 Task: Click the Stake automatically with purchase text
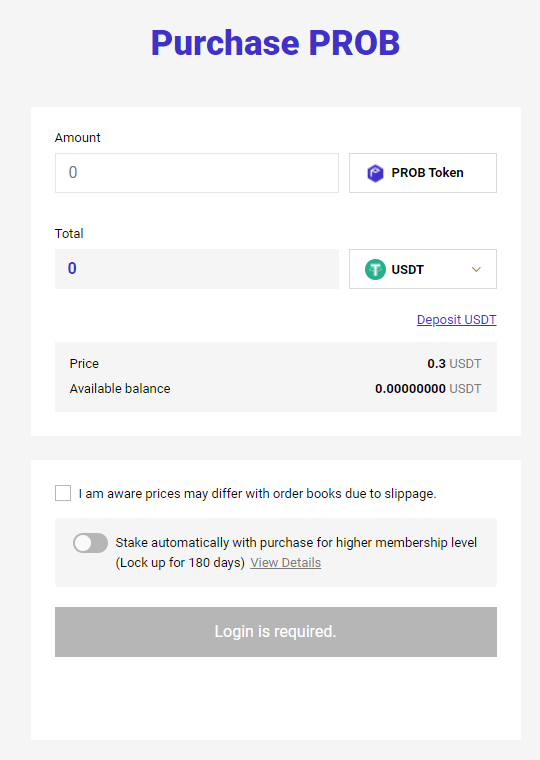coord(296,553)
